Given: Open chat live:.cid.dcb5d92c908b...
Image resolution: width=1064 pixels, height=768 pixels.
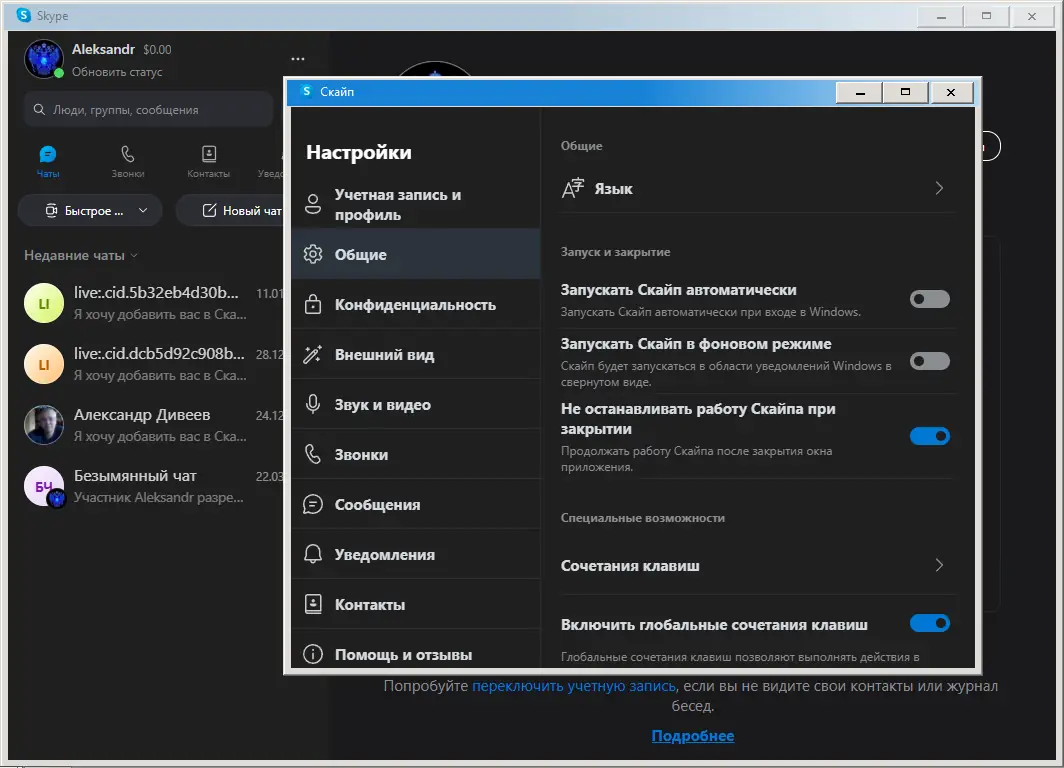Looking at the screenshot, I should [153, 364].
